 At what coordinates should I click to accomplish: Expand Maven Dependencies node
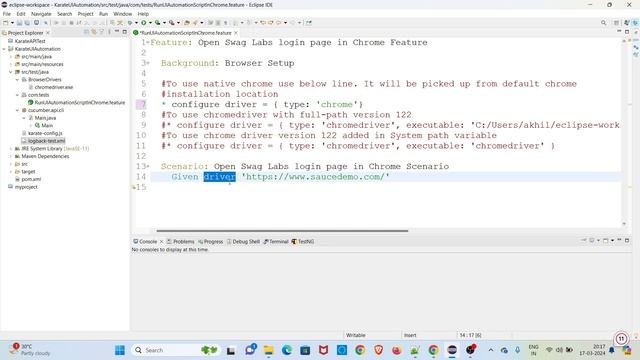pyautogui.click(x=11, y=156)
